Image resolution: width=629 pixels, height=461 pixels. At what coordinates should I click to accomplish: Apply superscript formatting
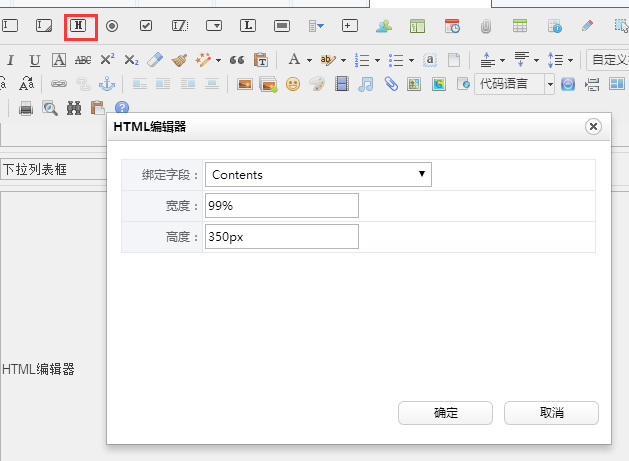(107, 59)
